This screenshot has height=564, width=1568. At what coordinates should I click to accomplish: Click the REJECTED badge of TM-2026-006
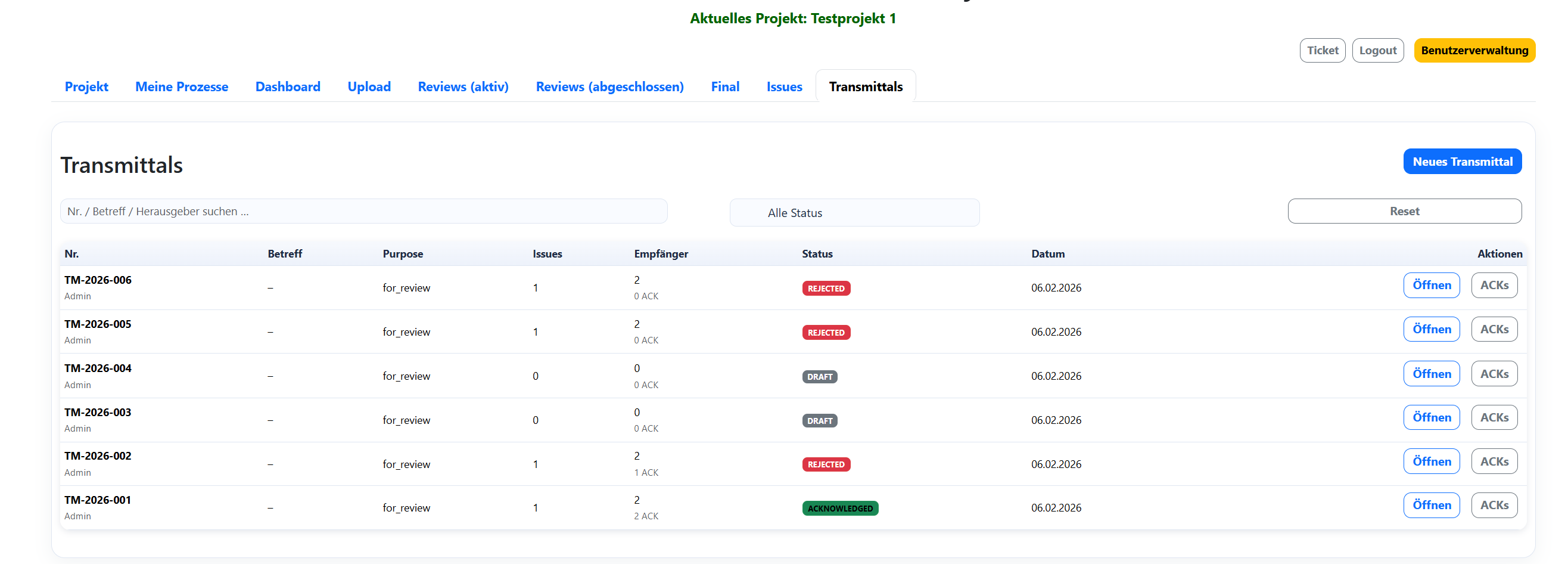click(825, 289)
